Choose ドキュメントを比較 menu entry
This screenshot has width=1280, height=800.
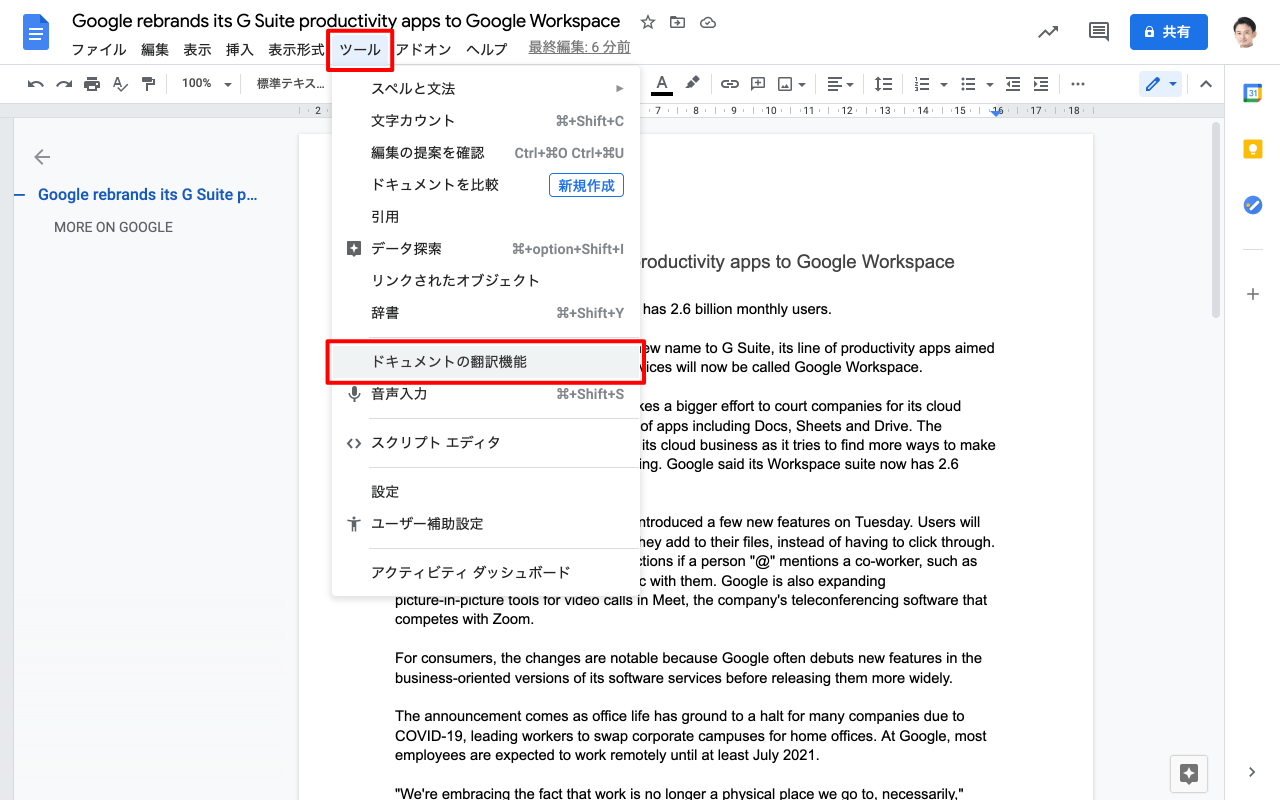[486, 185]
